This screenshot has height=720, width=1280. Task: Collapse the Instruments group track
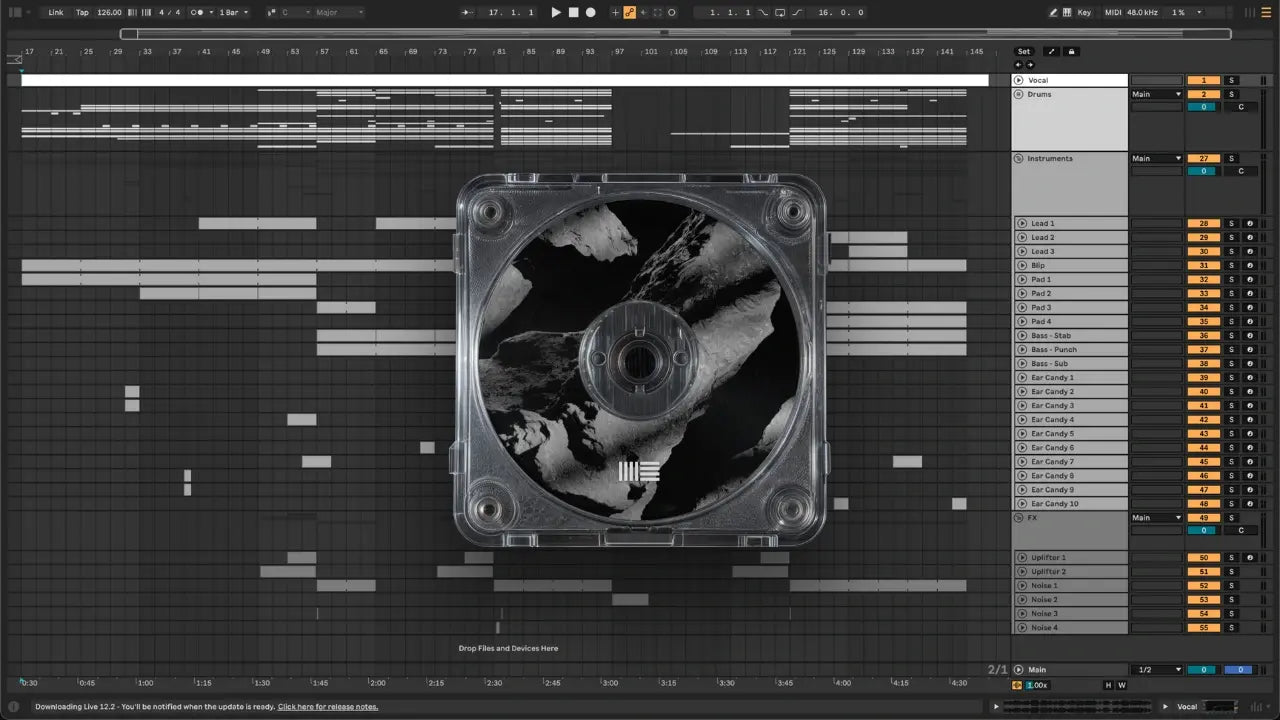[x=1018, y=159]
